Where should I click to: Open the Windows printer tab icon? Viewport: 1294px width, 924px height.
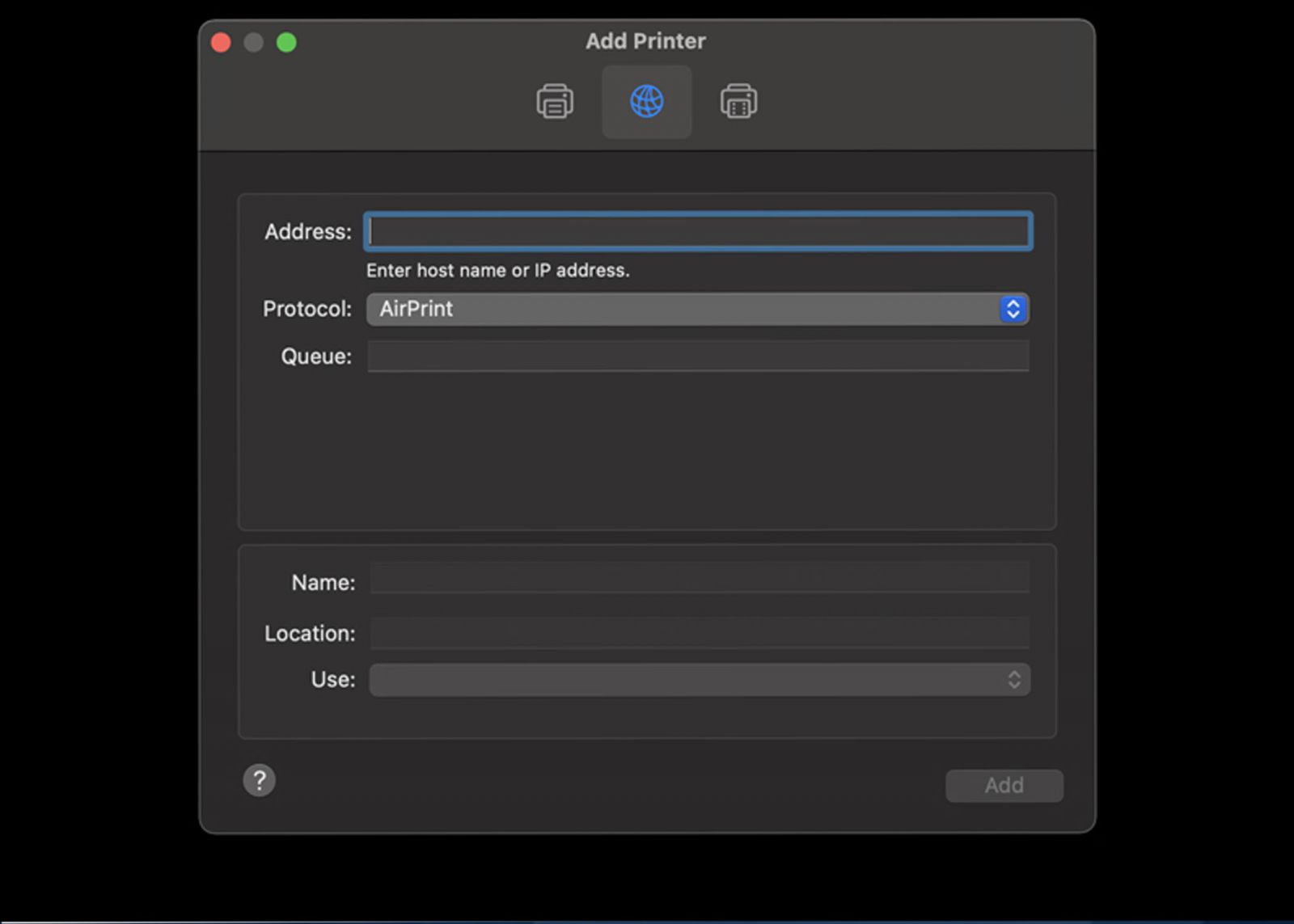[x=738, y=102]
